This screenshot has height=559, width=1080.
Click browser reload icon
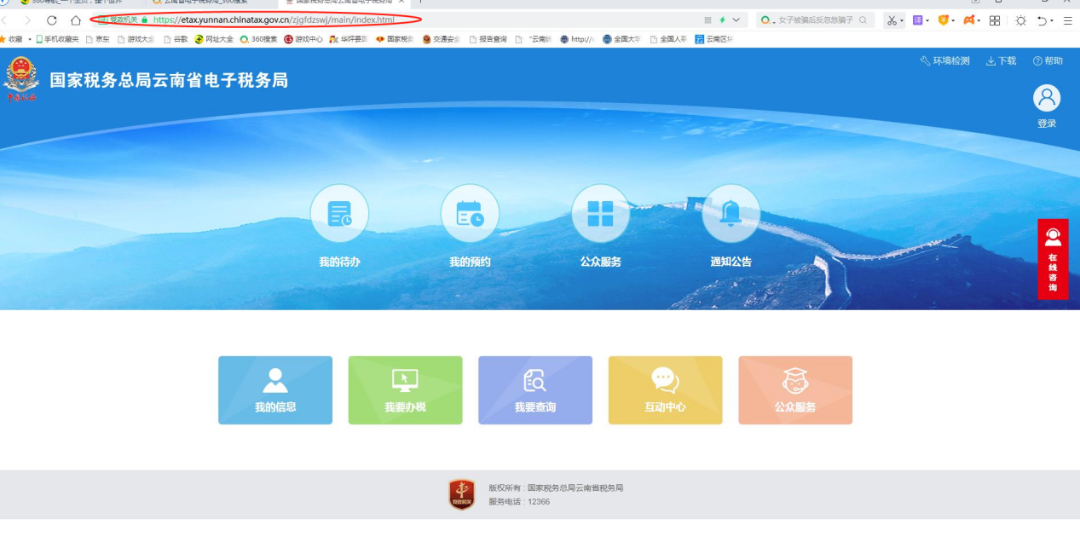coord(52,21)
